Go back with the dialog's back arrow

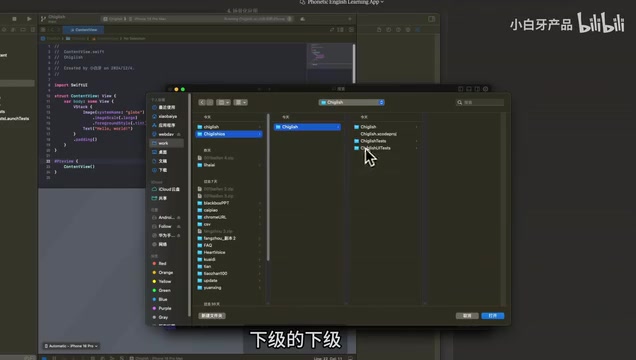(x=202, y=102)
